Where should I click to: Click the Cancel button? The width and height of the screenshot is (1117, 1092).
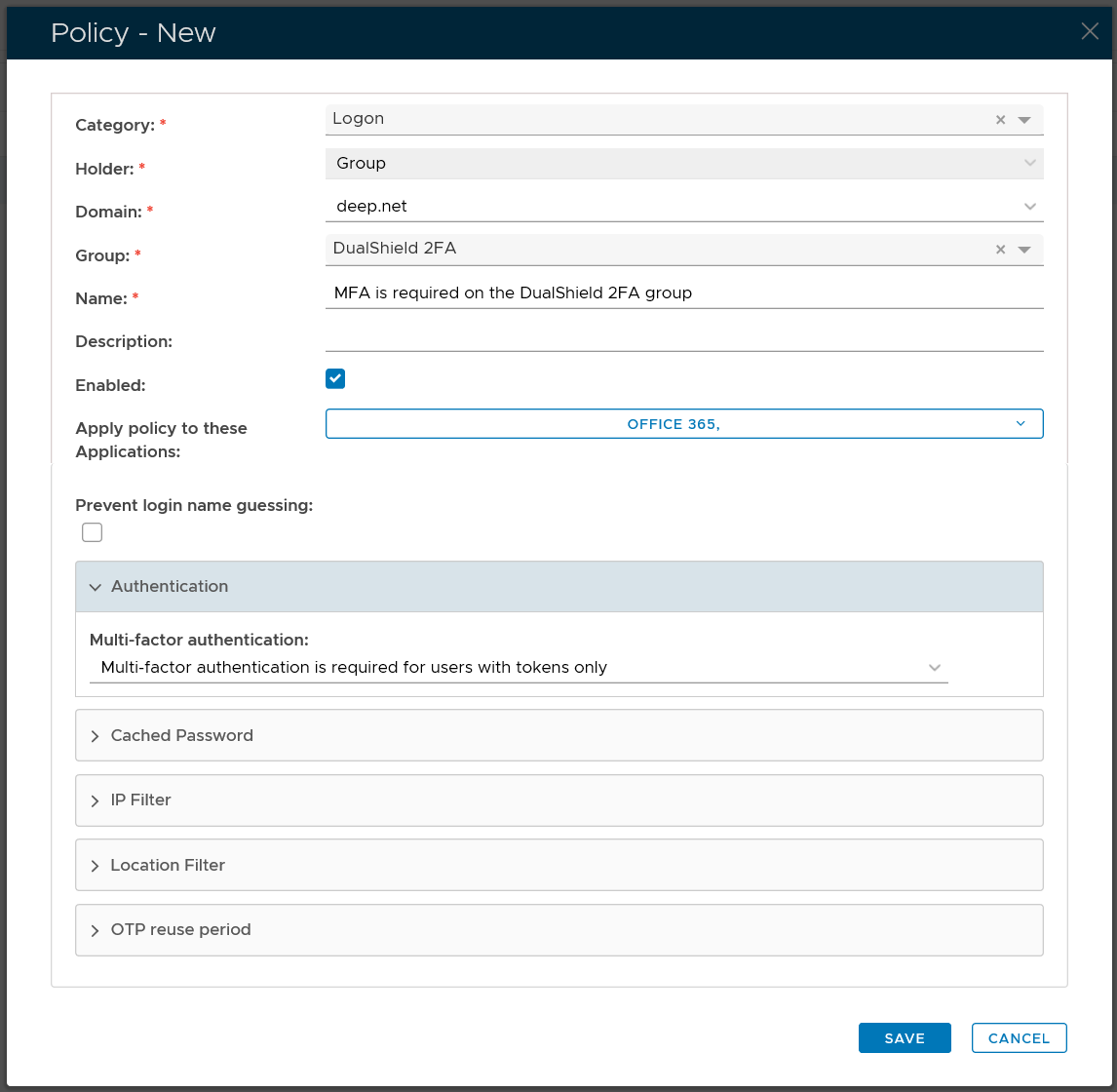tap(1019, 1038)
